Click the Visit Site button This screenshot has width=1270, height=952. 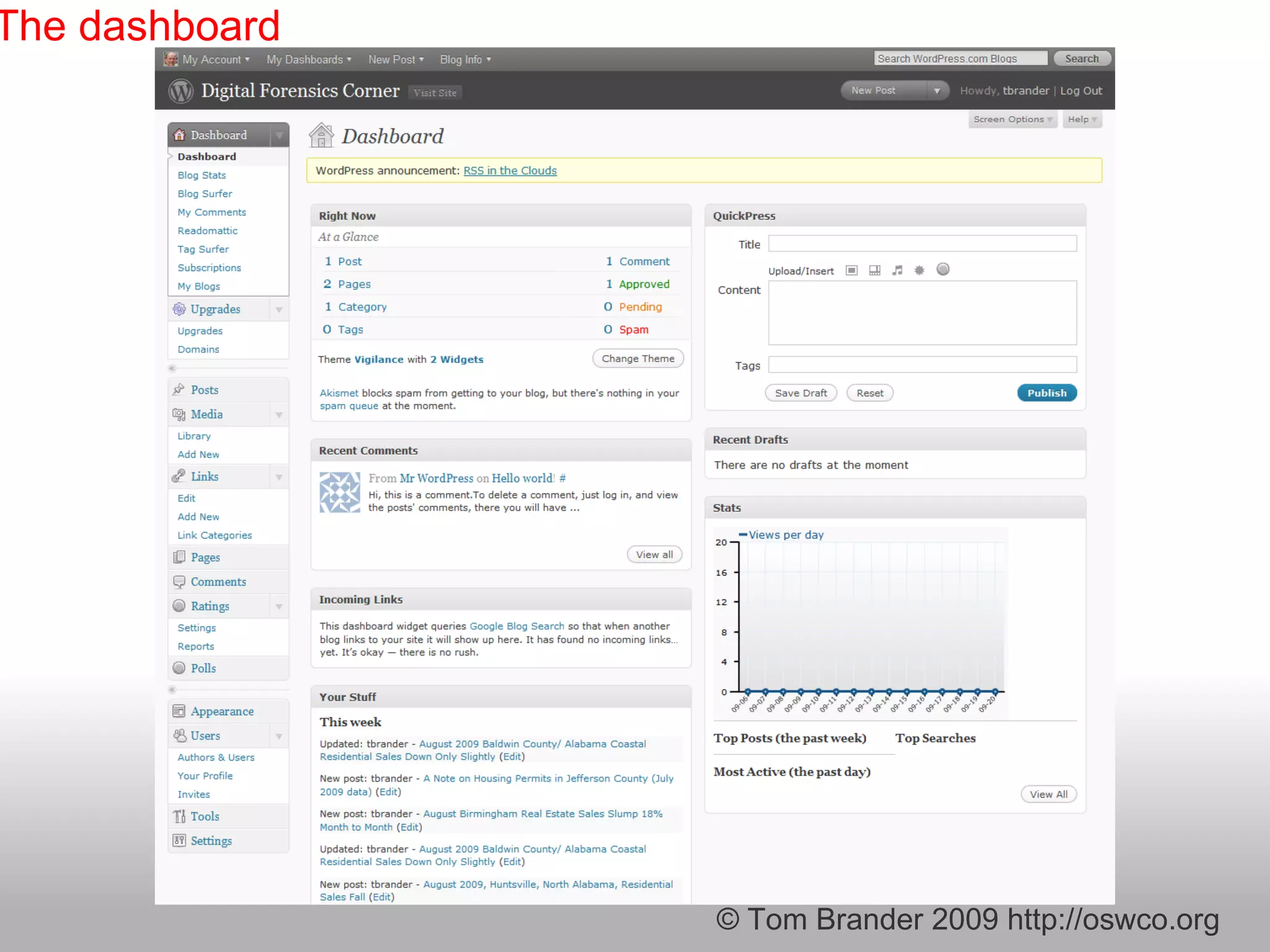coord(435,92)
